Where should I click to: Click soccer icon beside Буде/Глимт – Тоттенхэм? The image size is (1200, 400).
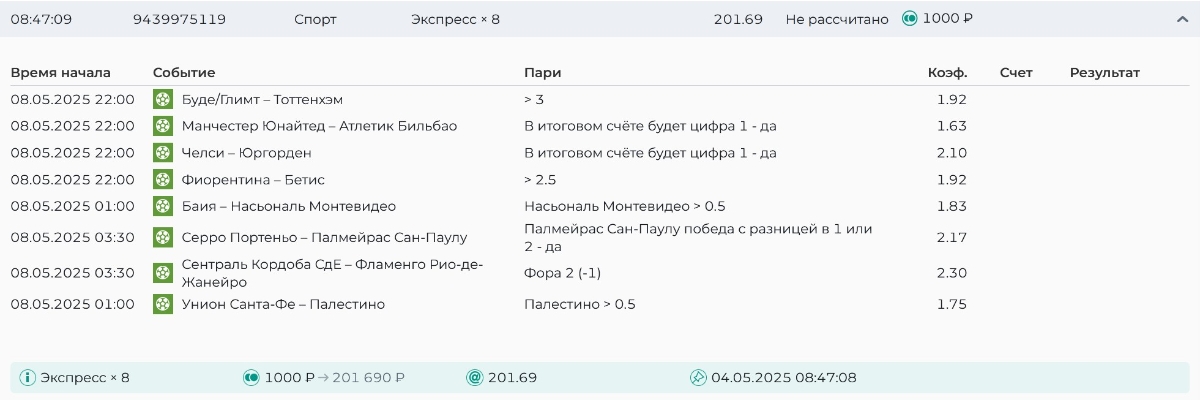tap(163, 99)
